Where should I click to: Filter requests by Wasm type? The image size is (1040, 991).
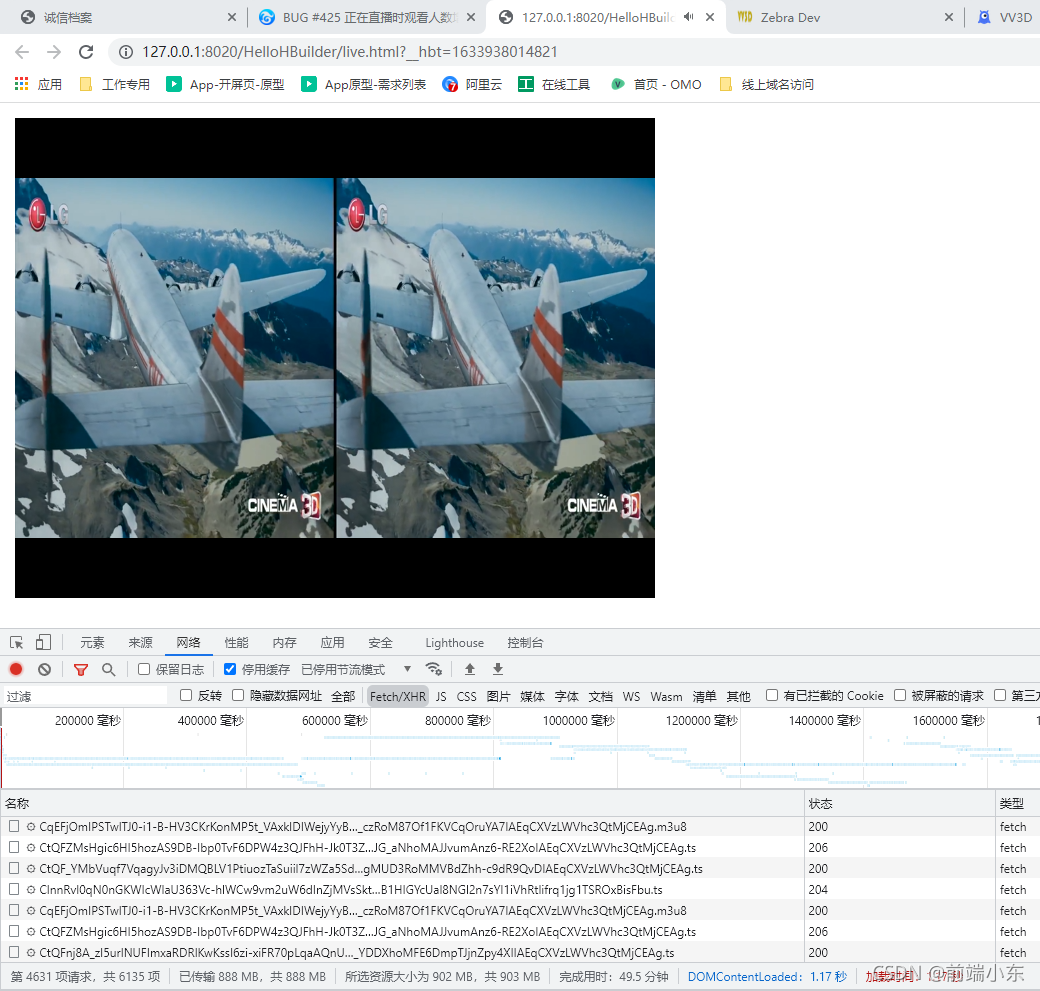[666, 696]
